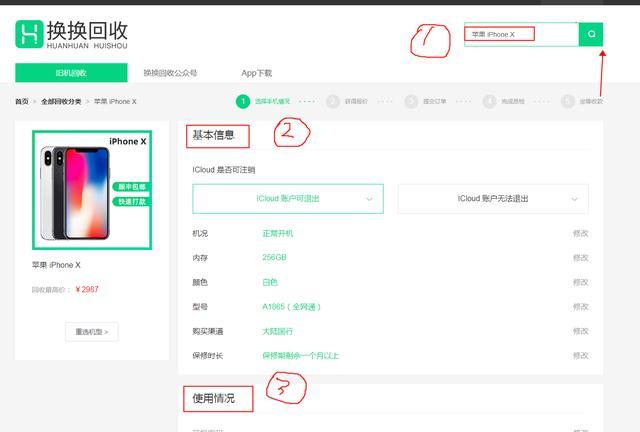This screenshot has width=640, height=432.
Task: Select iCloud 账户无法退出 option
Action: coord(493,198)
